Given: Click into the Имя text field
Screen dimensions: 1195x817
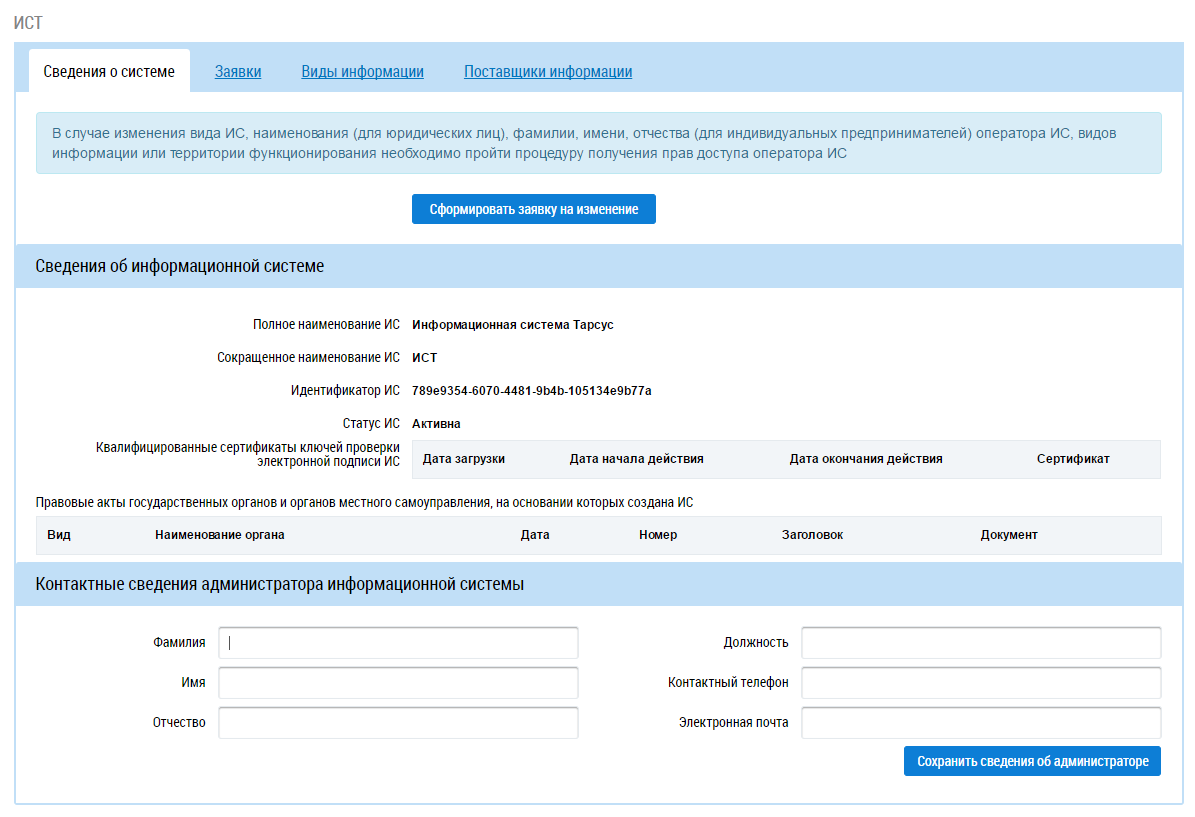Looking at the screenshot, I should [x=398, y=683].
